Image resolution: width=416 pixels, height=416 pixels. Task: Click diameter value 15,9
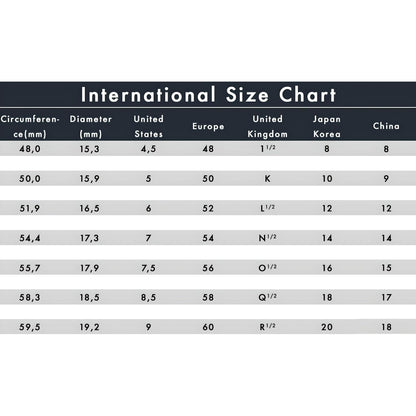pos(89,179)
